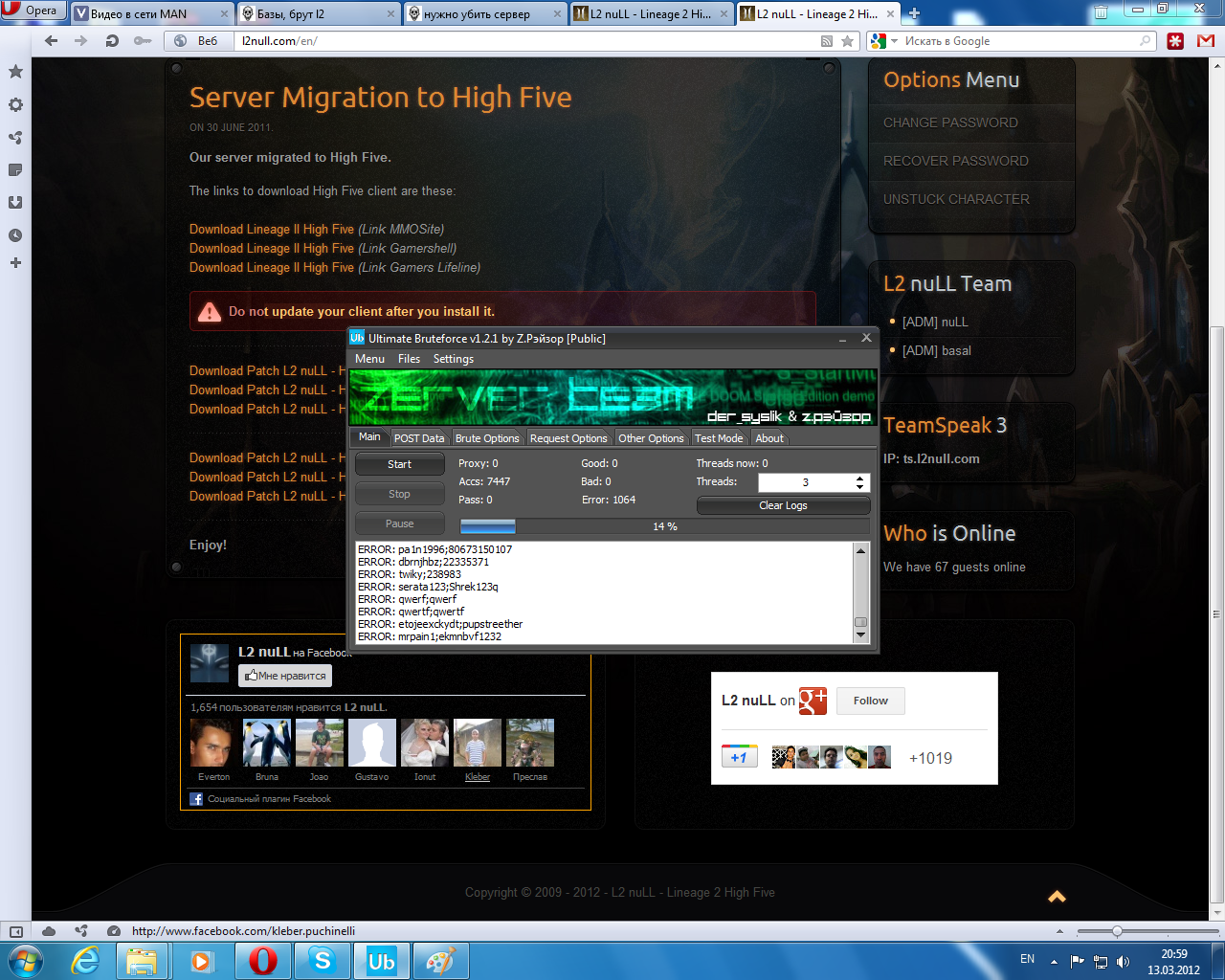
Task: Bookmark page with address bar star icon
Action: point(847,41)
